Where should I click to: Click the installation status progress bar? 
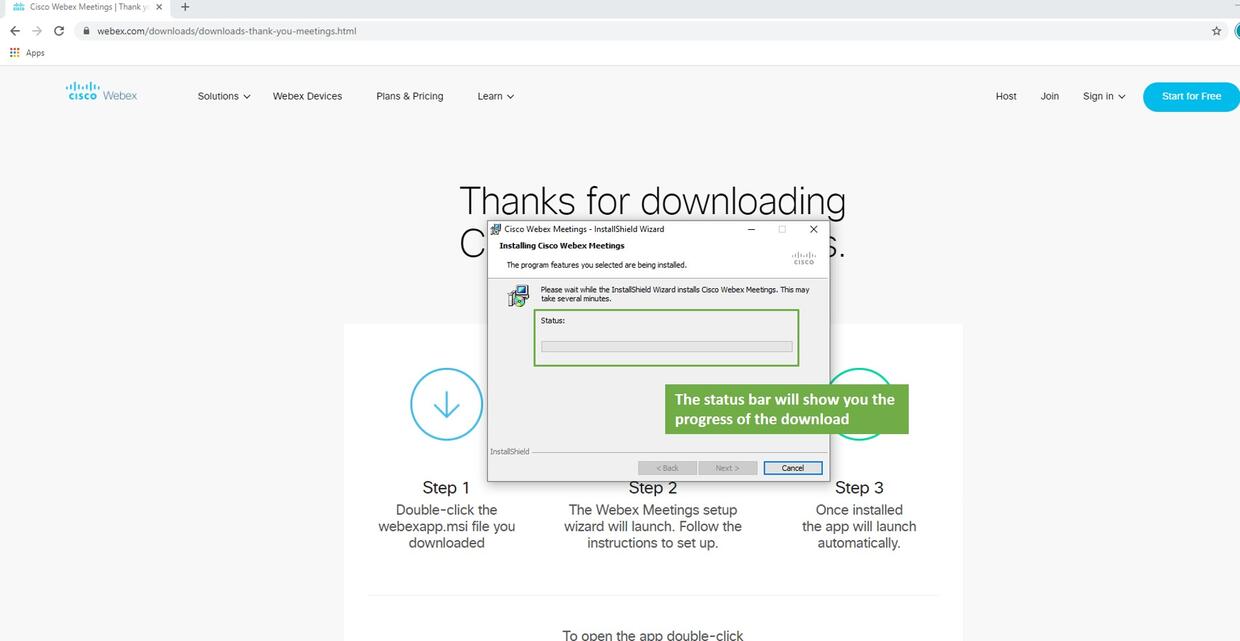click(666, 347)
